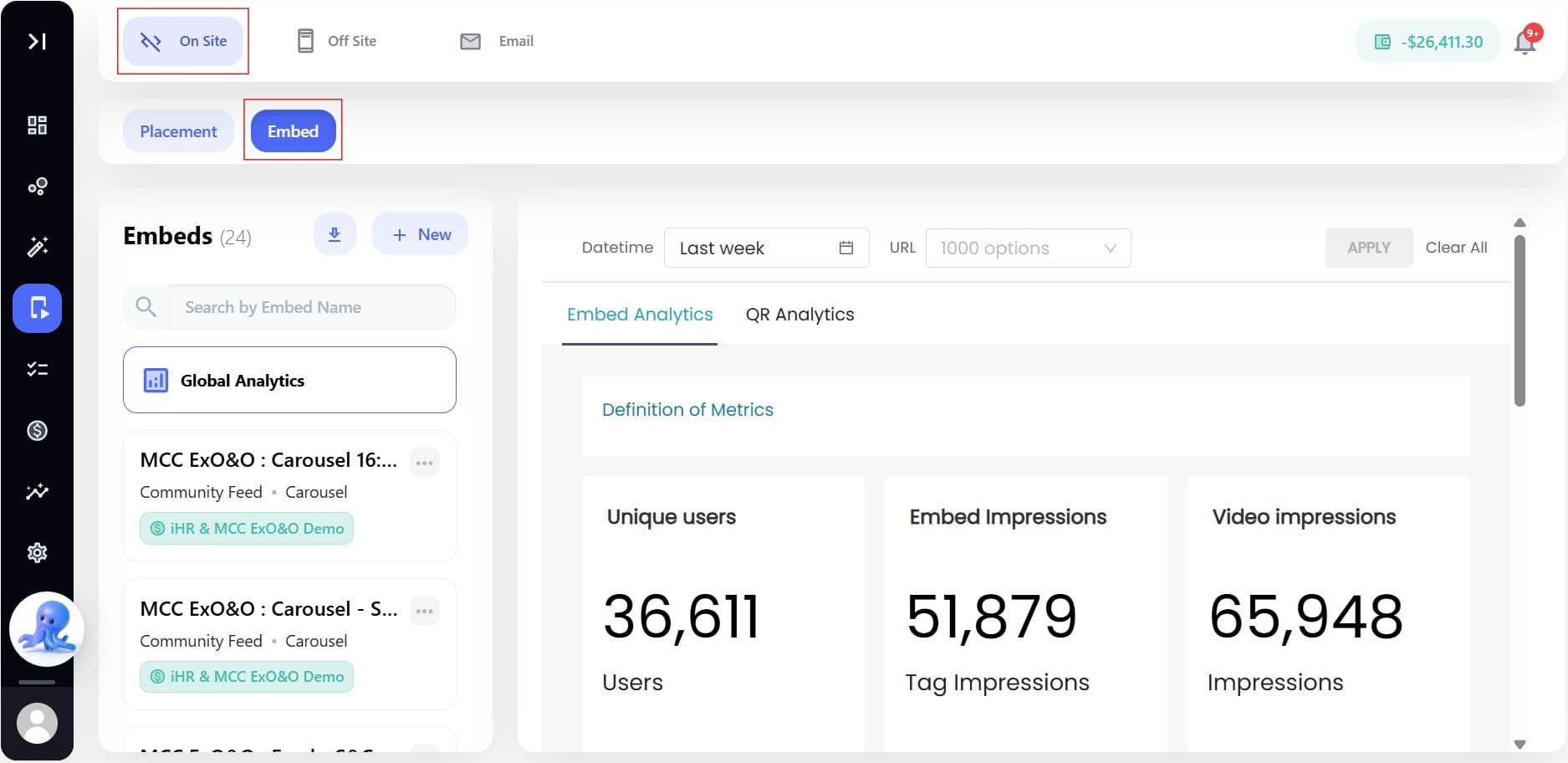Switch to the On Site tab

tap(183, 41)
